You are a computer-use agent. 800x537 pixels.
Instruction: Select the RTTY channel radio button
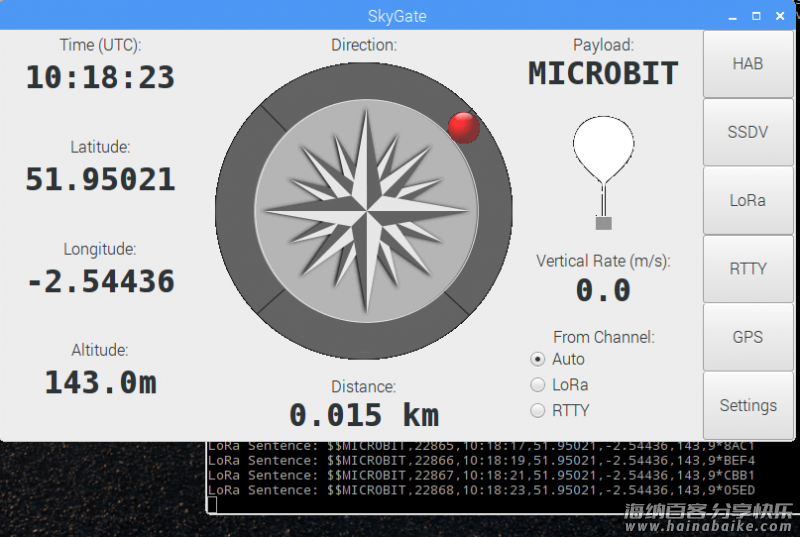point(537,410)
